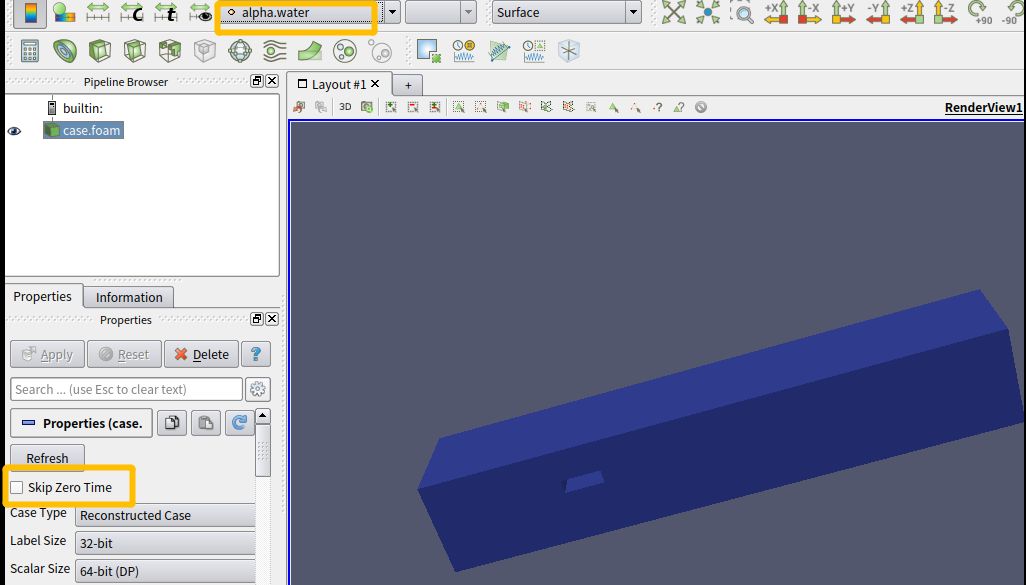Apply the Slice filter
Viewport: 1026px width, 585px height.
tap(135, 51)
